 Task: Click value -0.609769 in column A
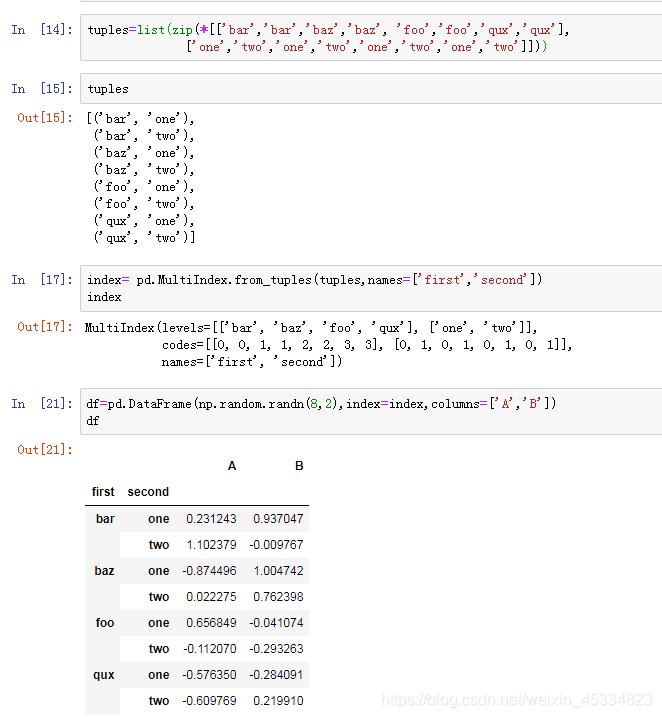[209, 701]
